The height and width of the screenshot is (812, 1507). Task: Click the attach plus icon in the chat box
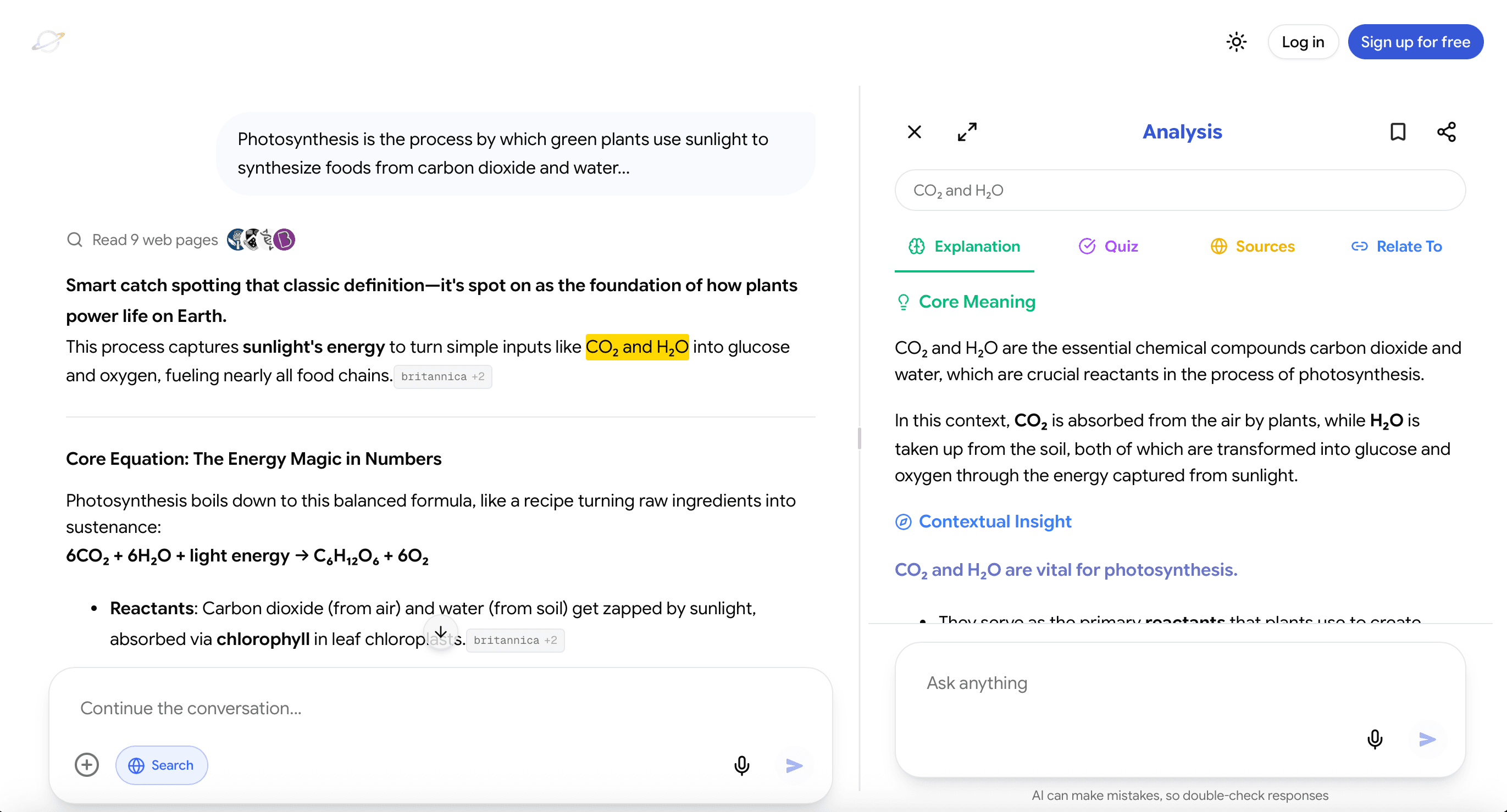(x=87, y=765)
